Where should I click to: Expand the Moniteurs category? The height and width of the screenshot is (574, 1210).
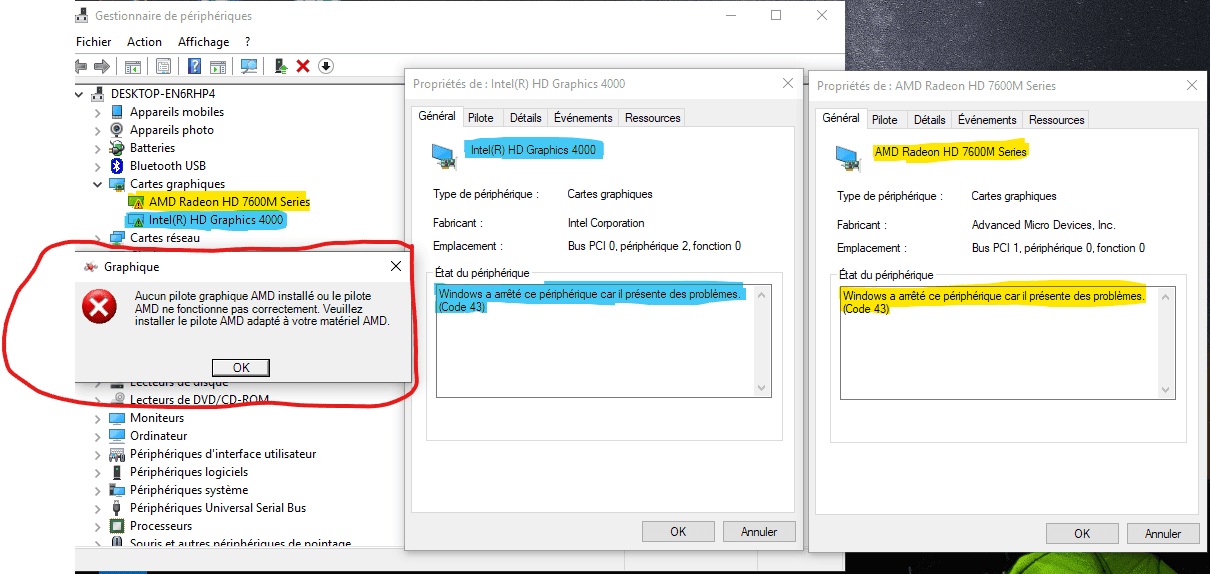pos(98,418)
